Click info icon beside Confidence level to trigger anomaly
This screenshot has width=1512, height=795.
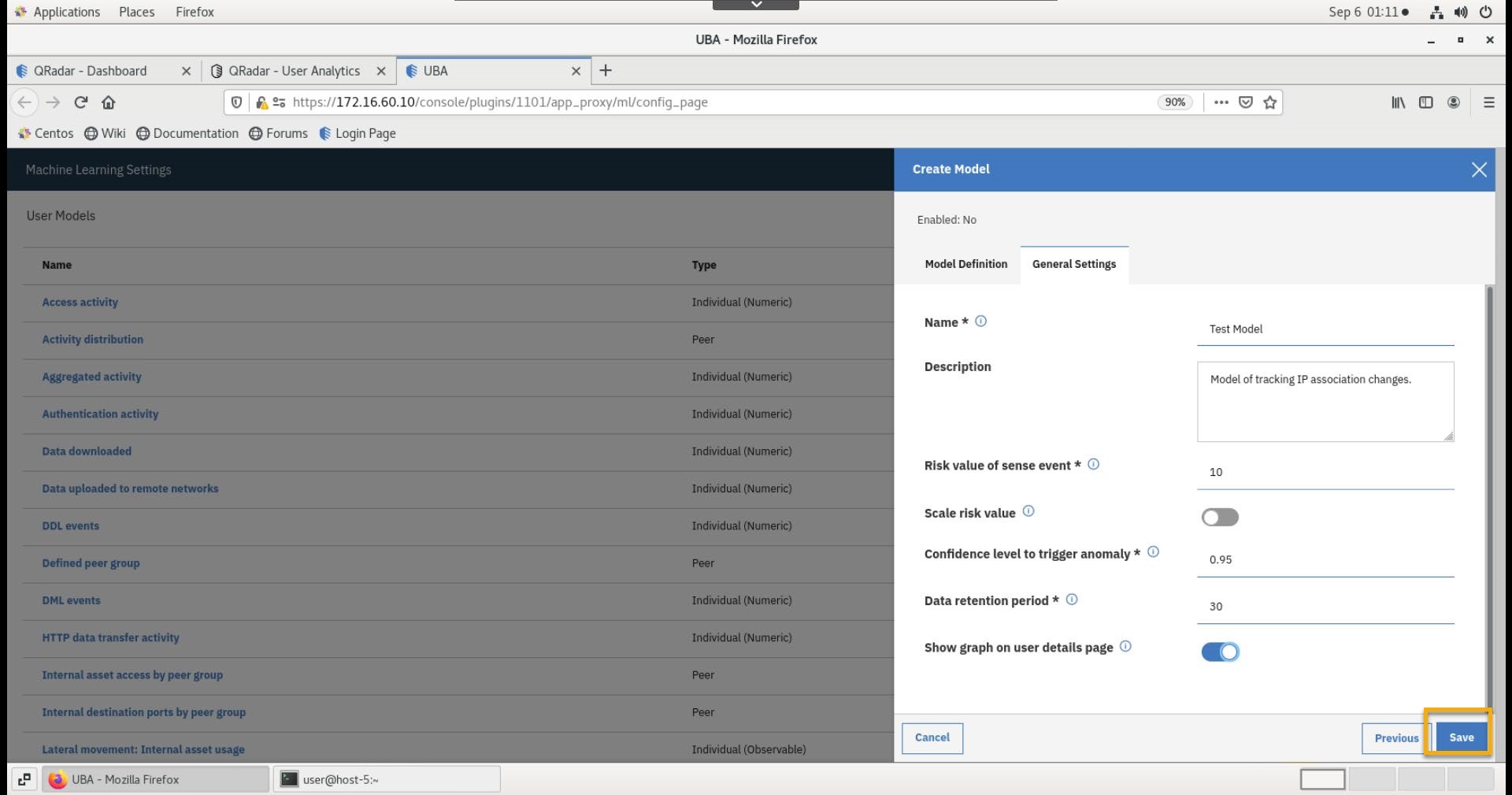click(1153, 552)
